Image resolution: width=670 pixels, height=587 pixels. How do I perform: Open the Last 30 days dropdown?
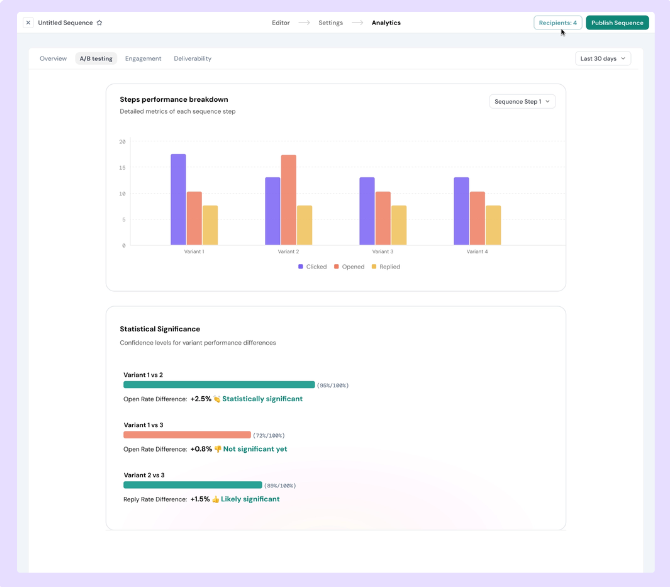602,59
